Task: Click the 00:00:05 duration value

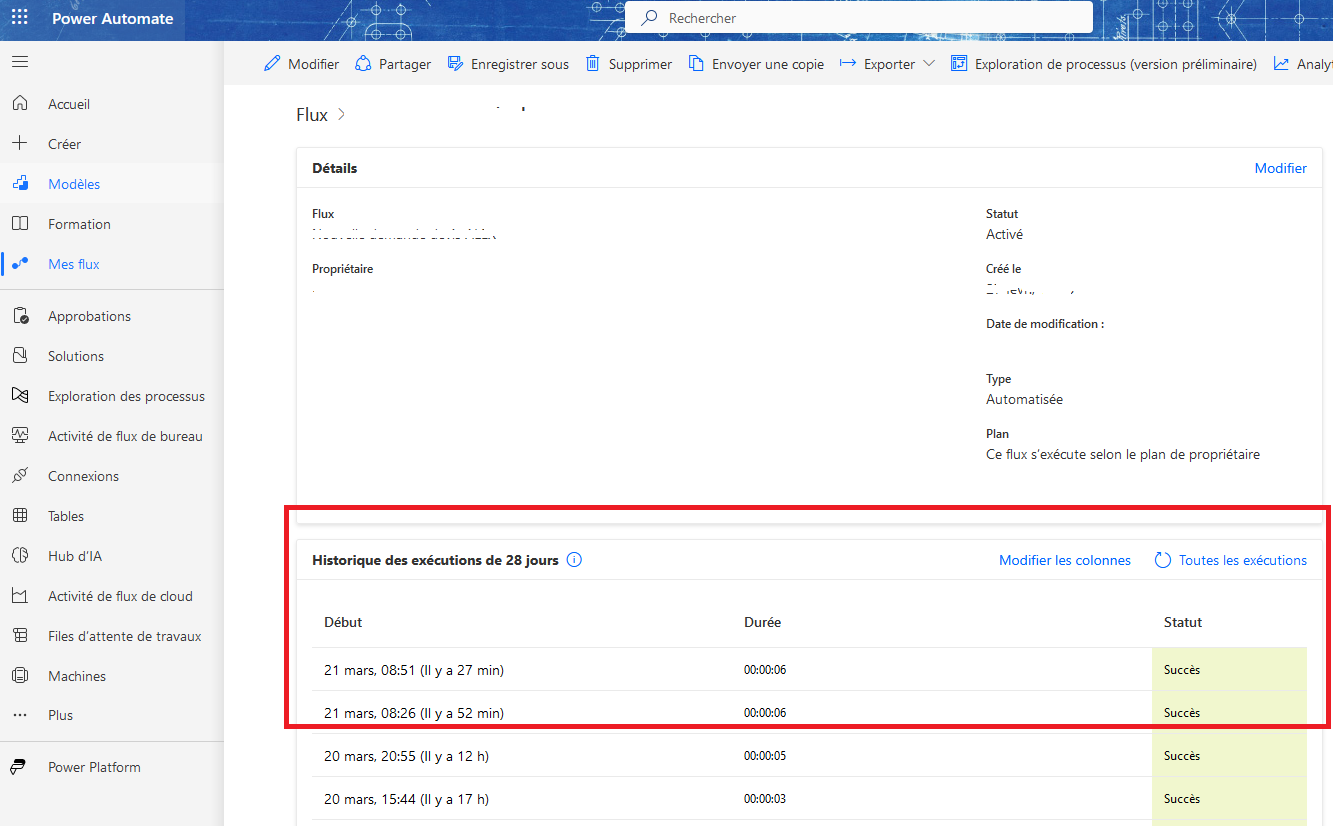Action: (x=765, y=755)
